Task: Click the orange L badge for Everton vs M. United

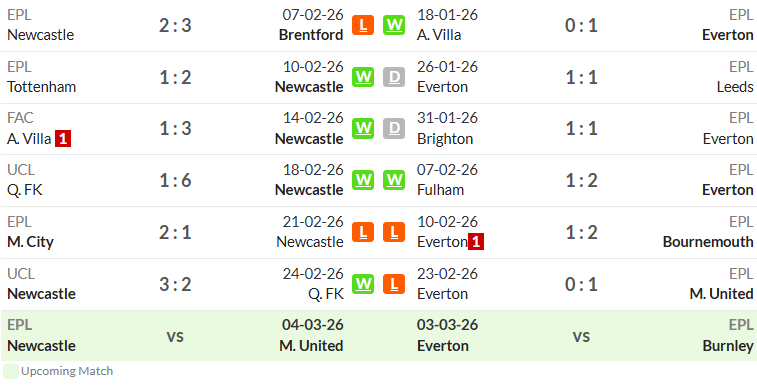Action: click(x=394, y=284)
